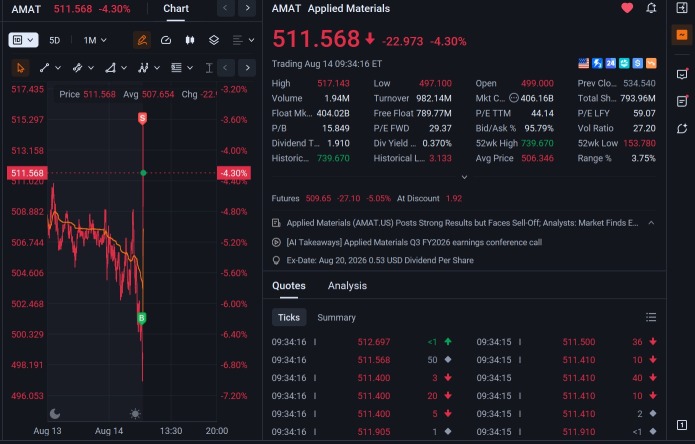The width and height of the screenshot is (695, 444).
Task: Toggle the orange drawing pencil tool
Action: coord(142,40)
